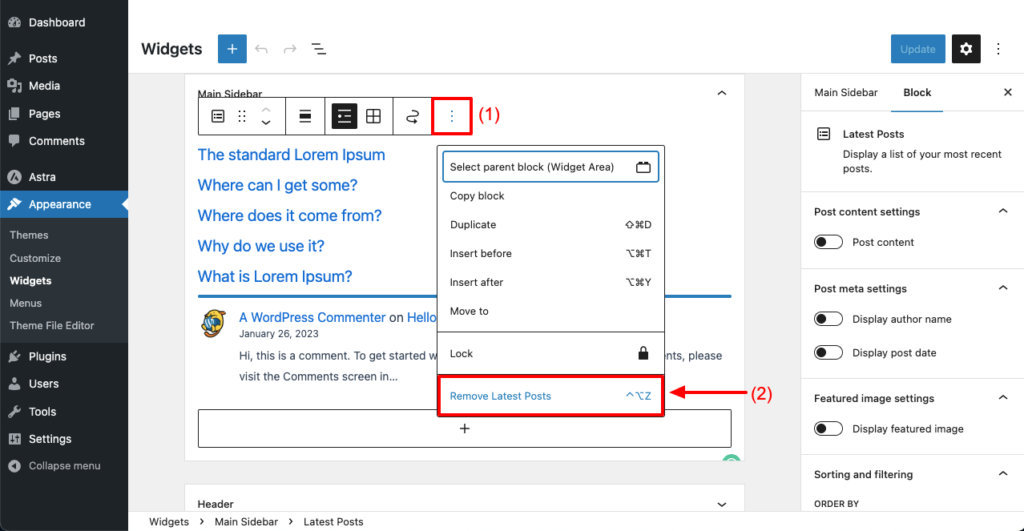Collapse the Post content settings section
Viewport: 1024px width, 531px height.
tap(1003, 212)
